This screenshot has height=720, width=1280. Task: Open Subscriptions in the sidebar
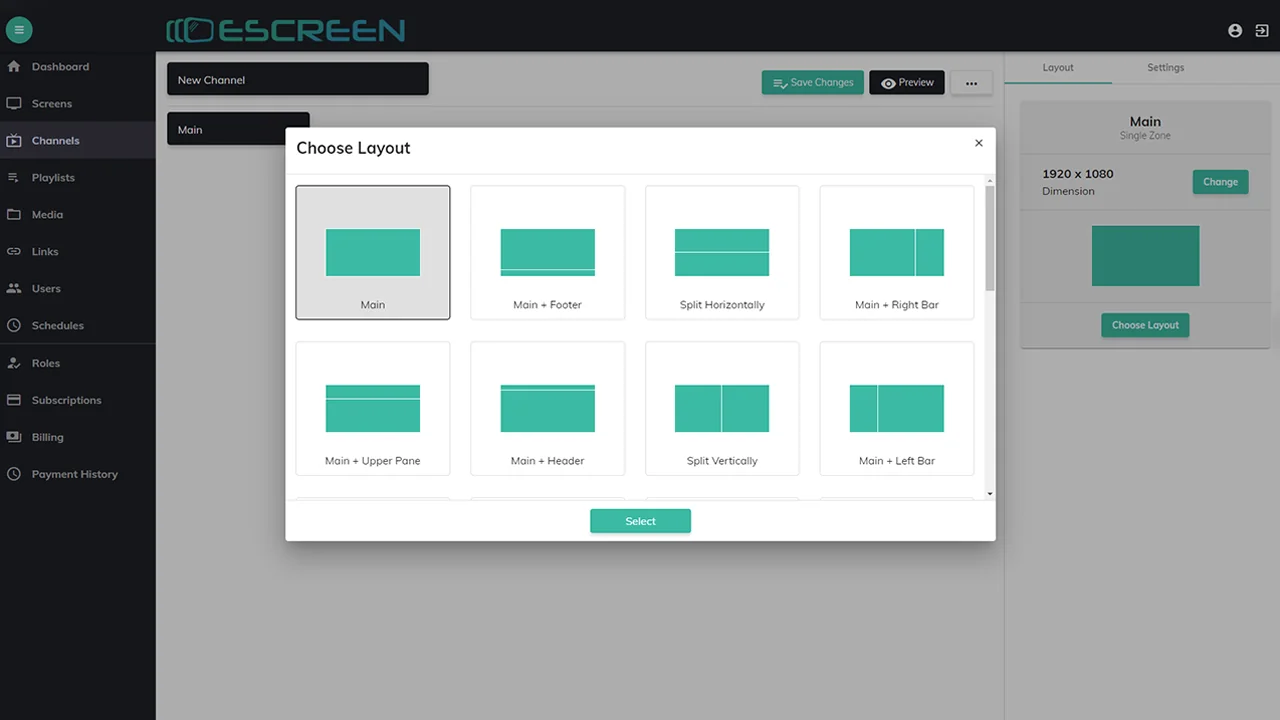coord(66,400)
